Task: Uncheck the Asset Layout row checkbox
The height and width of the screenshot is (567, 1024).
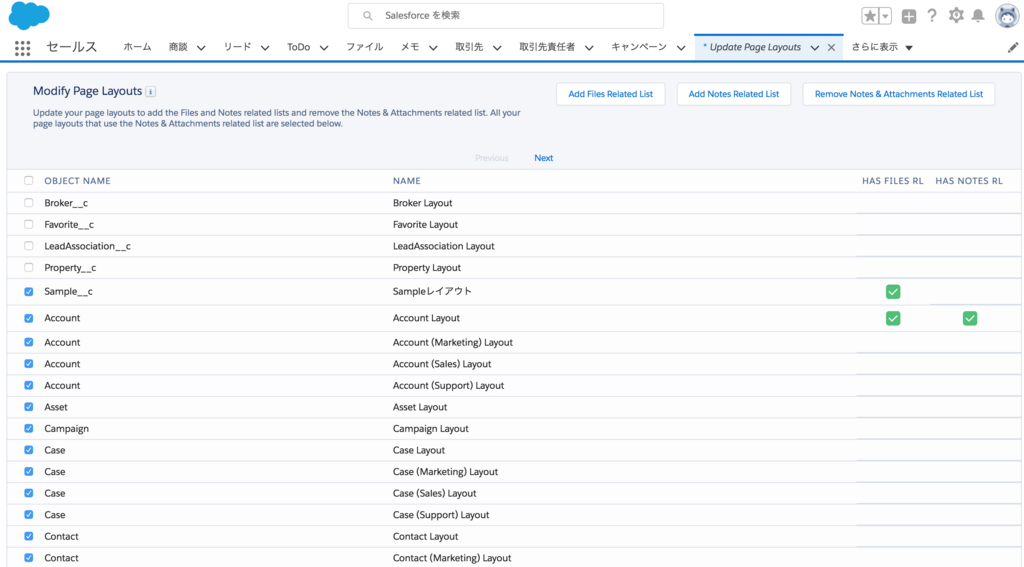Action: [29, 407]
